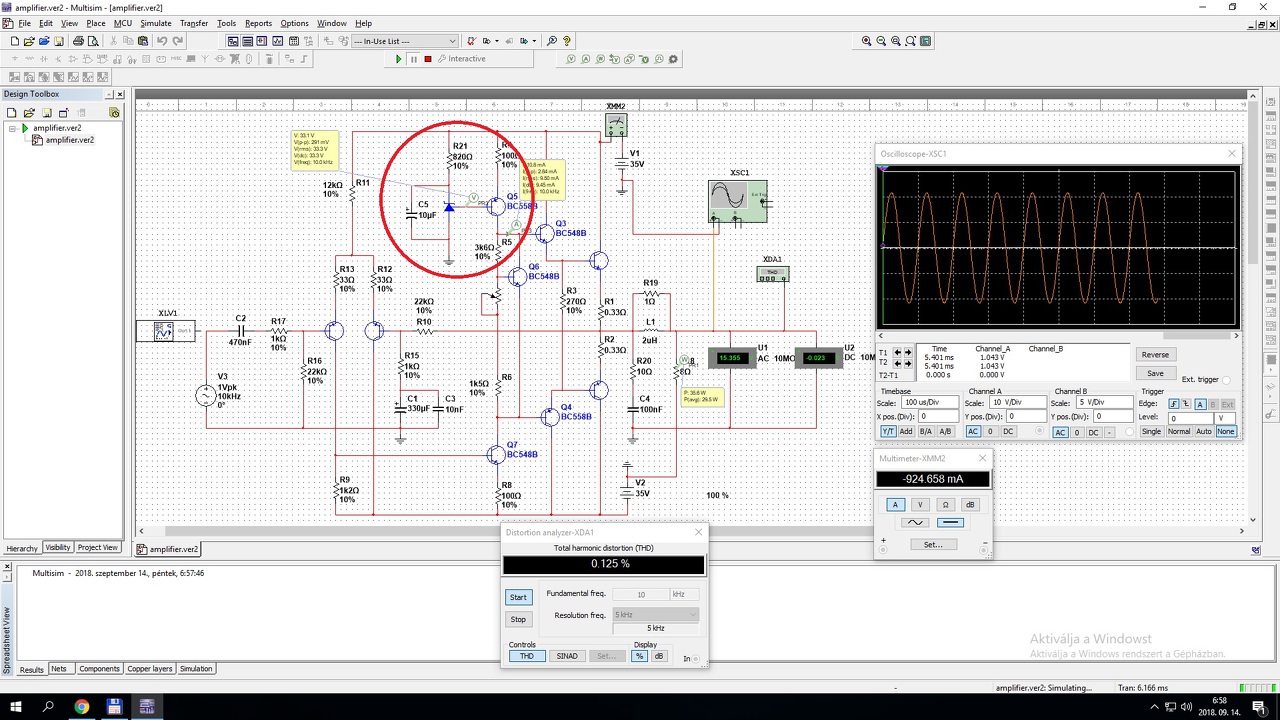Click the oscilloscope Reverse button

click(x=1155, y=355)
